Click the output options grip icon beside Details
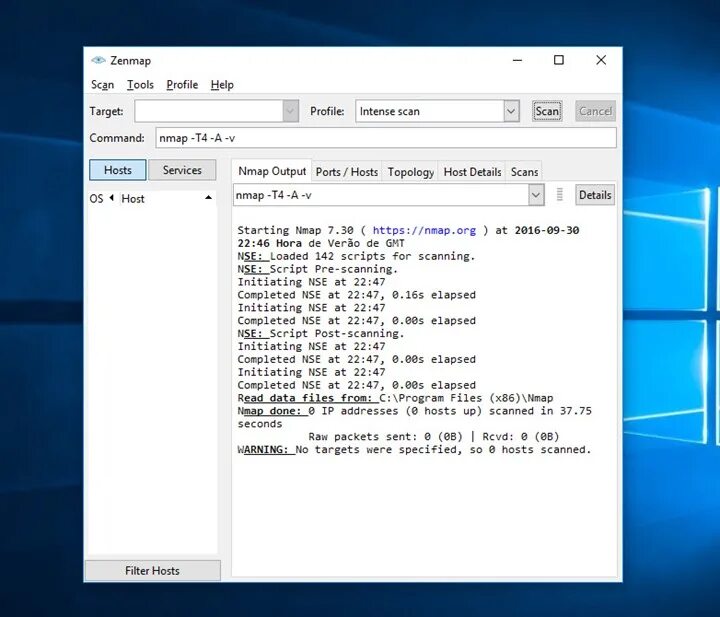This screenshot has height=617, width=720. [x=559, y=195]
